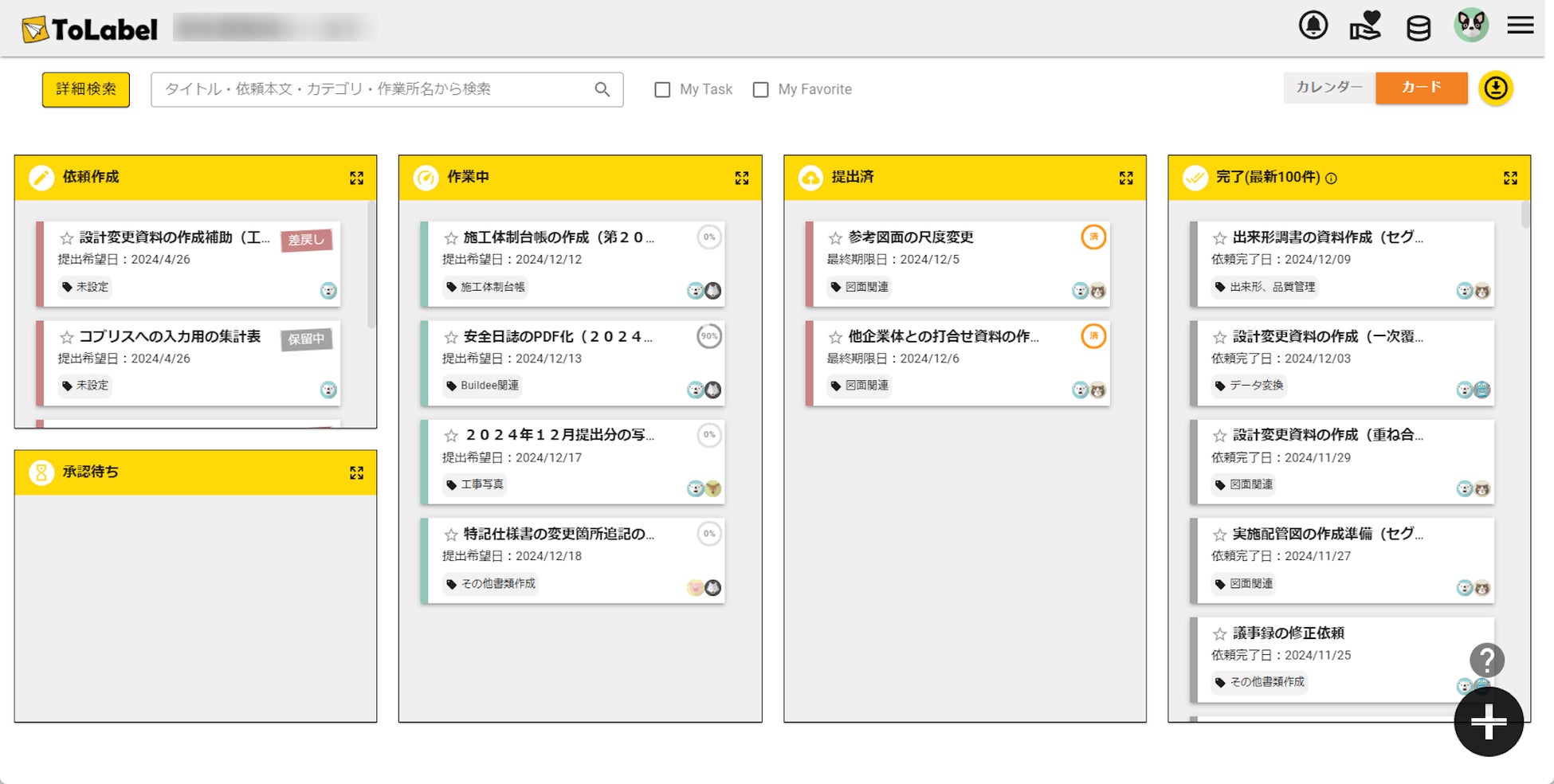Screen dimensions: 1554x784
Task: Click the 依頼作成 column scrollbar
Action: click(371, 265)
